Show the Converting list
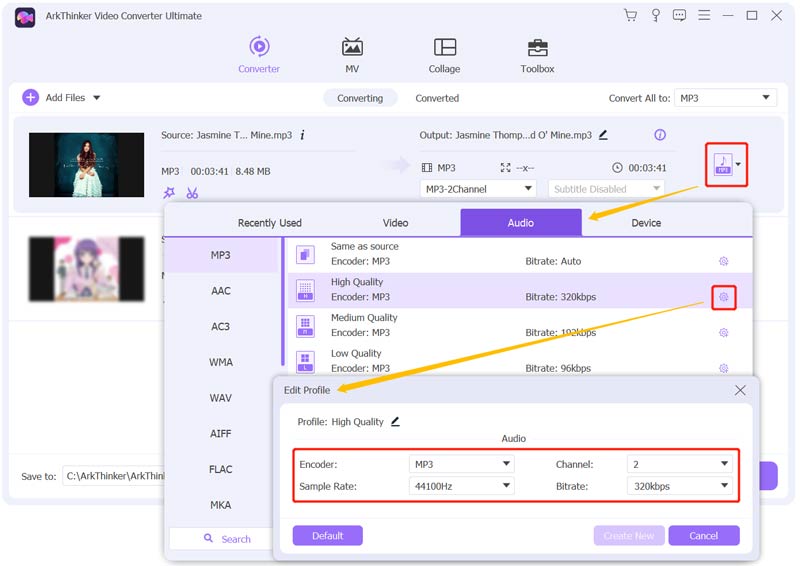Viewport: 800px width, 566px height. (360, 98)
